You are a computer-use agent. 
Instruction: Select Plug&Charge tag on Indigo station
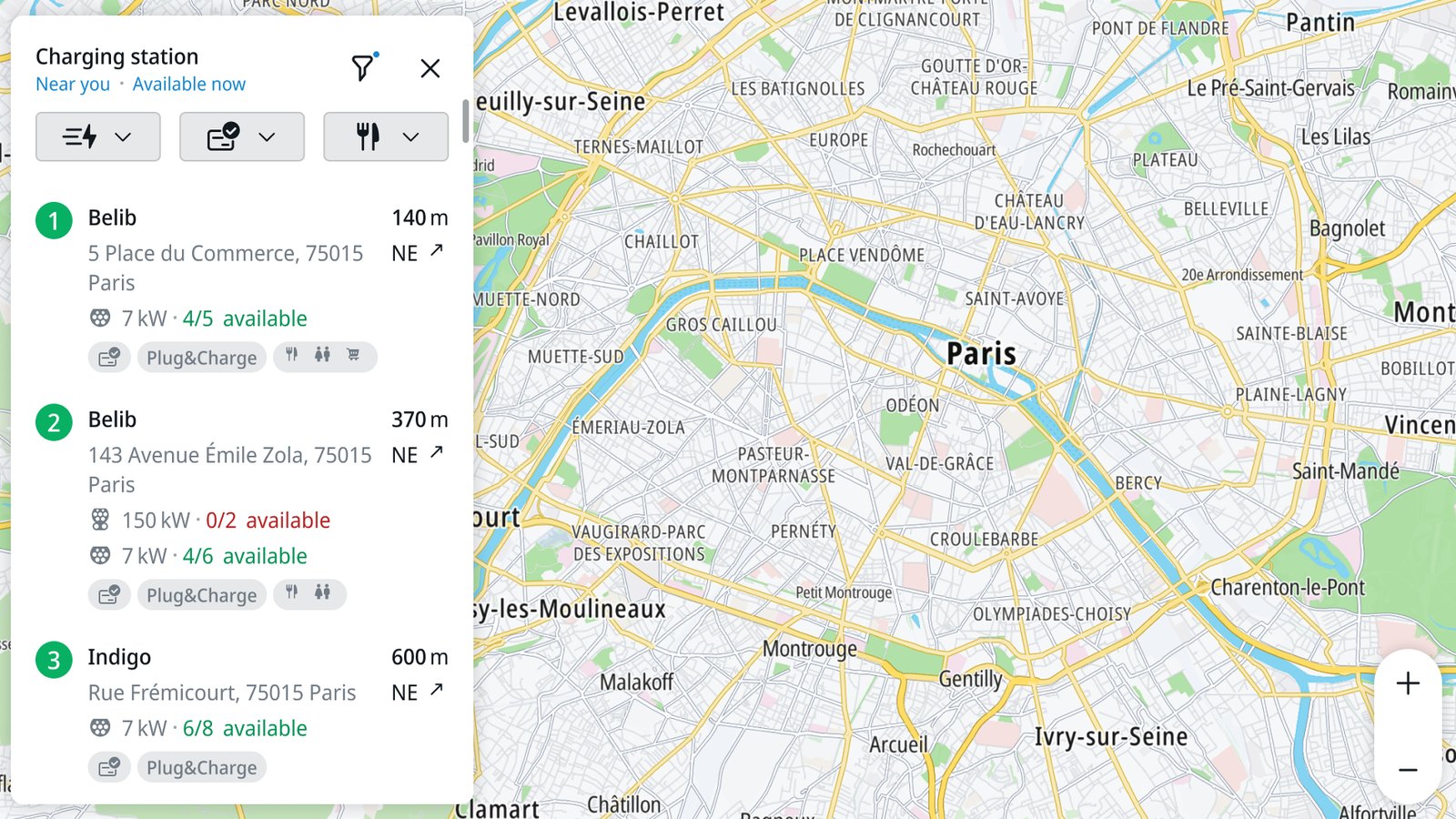(x=202, y=767)
